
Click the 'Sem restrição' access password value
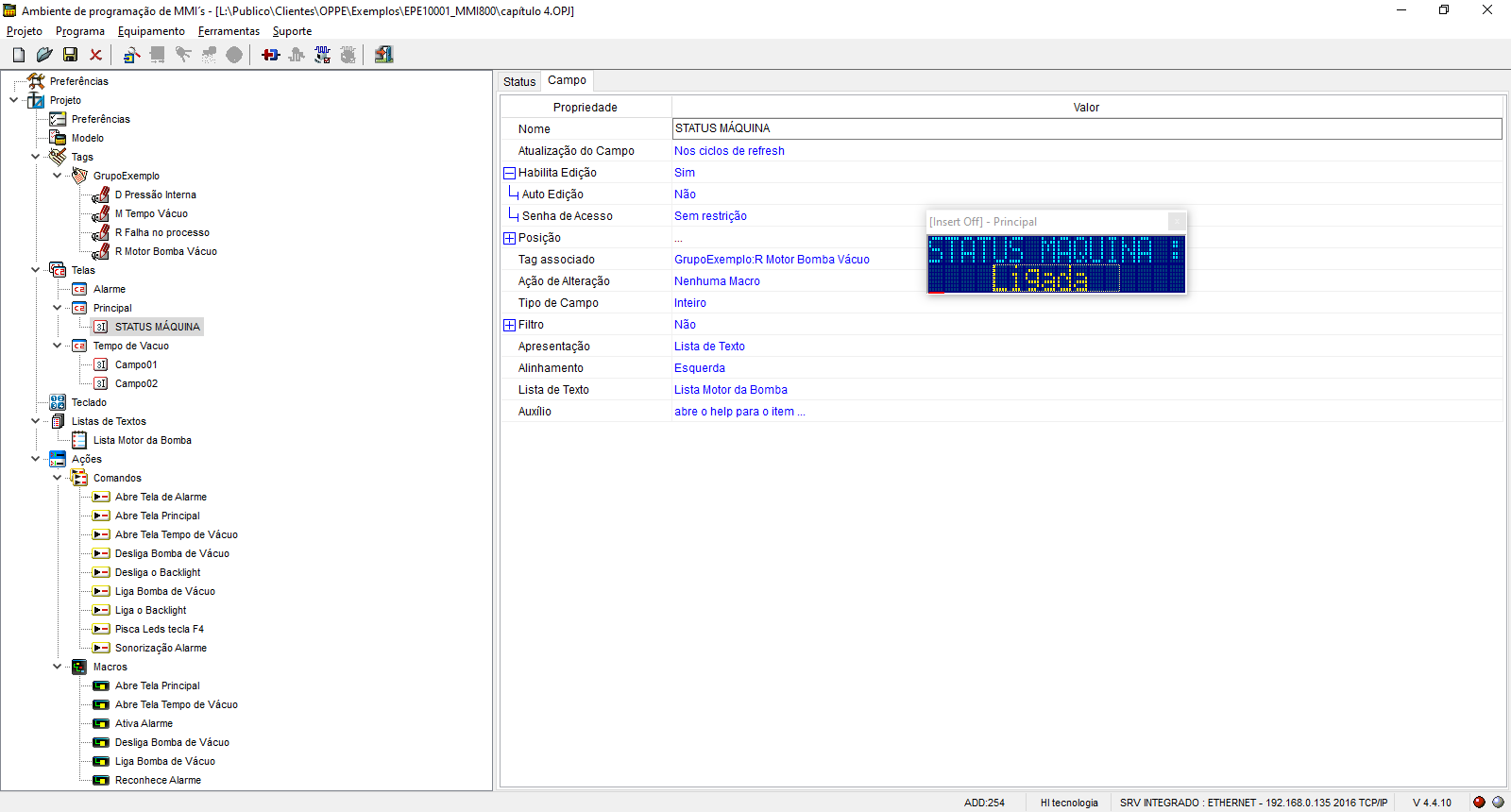(x=710, y=216)
